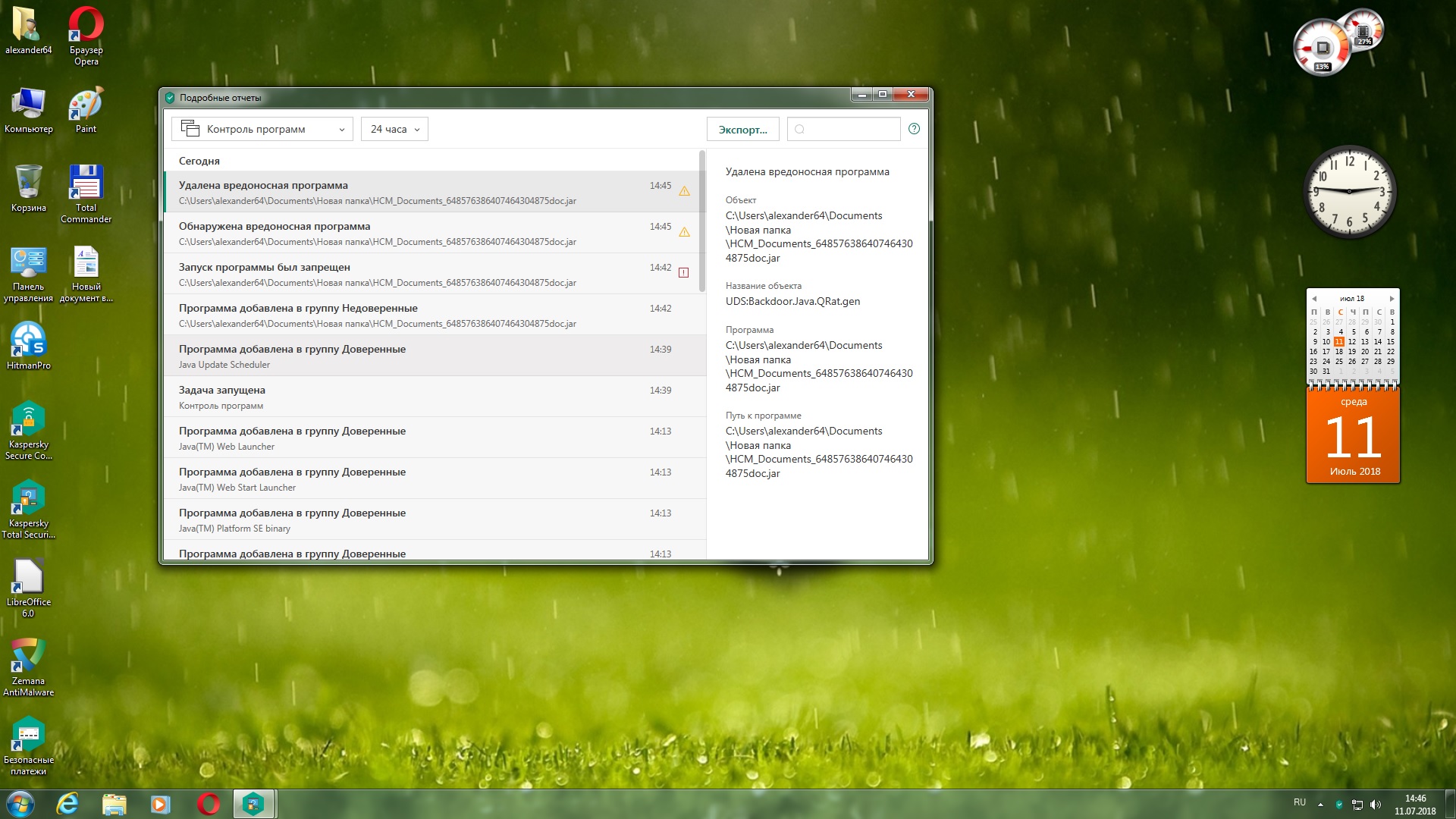This screenshot has width=1456, height=819.
Task: Open LibreOffice 6.0 desktop icon
Action: pos(28,578)
